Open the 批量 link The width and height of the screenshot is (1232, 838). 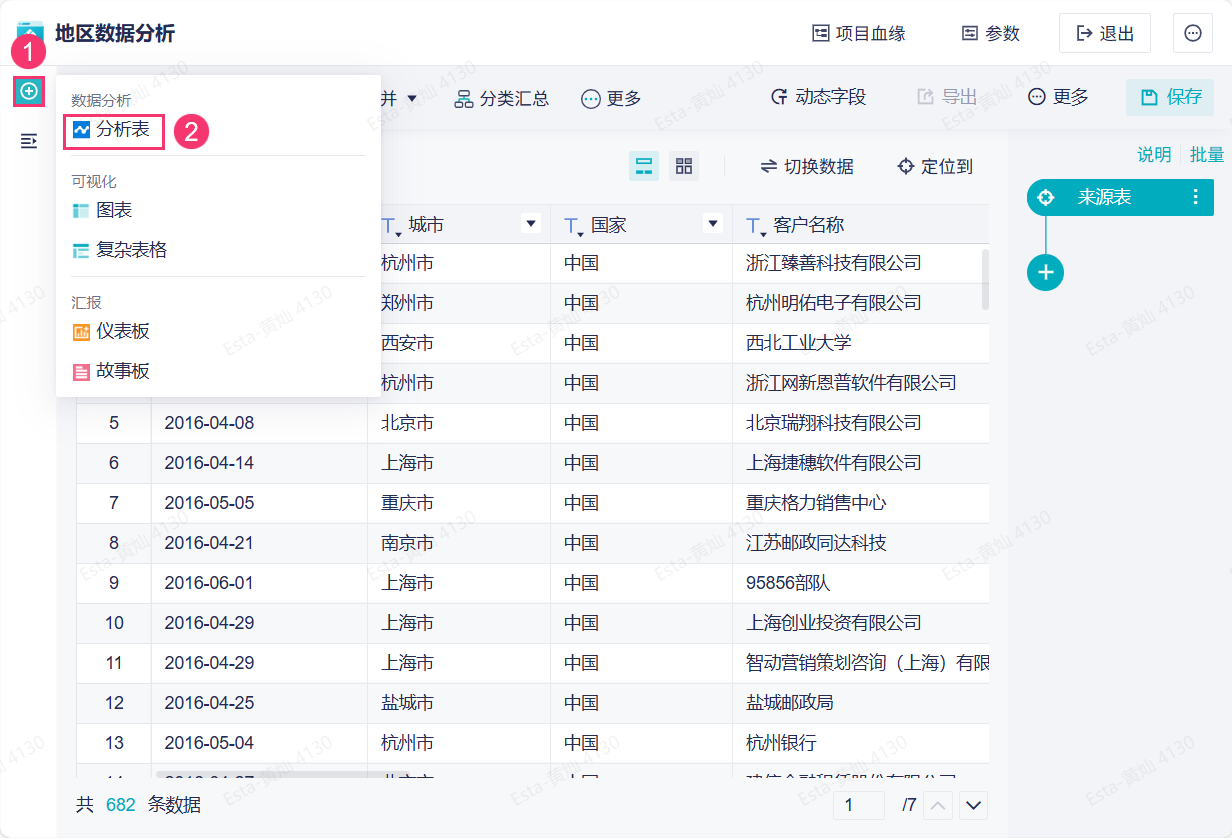(1207, 154)
